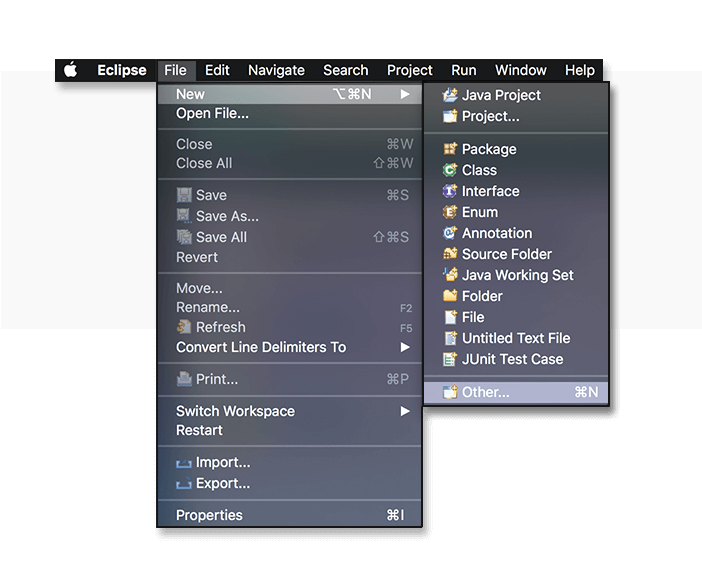Expand Convert Line Delimiters To arrow

405,347
